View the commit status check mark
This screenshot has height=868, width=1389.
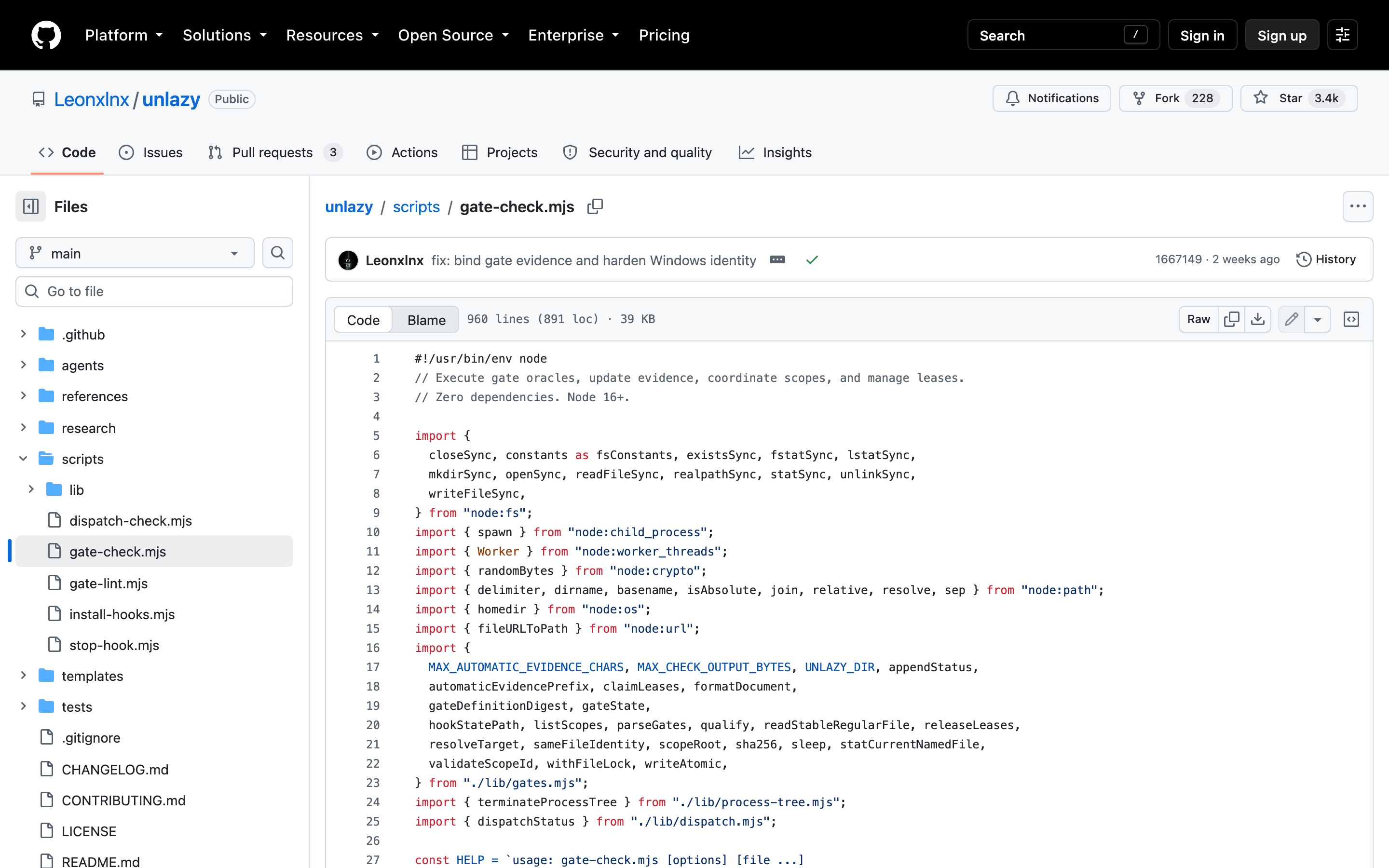click(812, 260)
